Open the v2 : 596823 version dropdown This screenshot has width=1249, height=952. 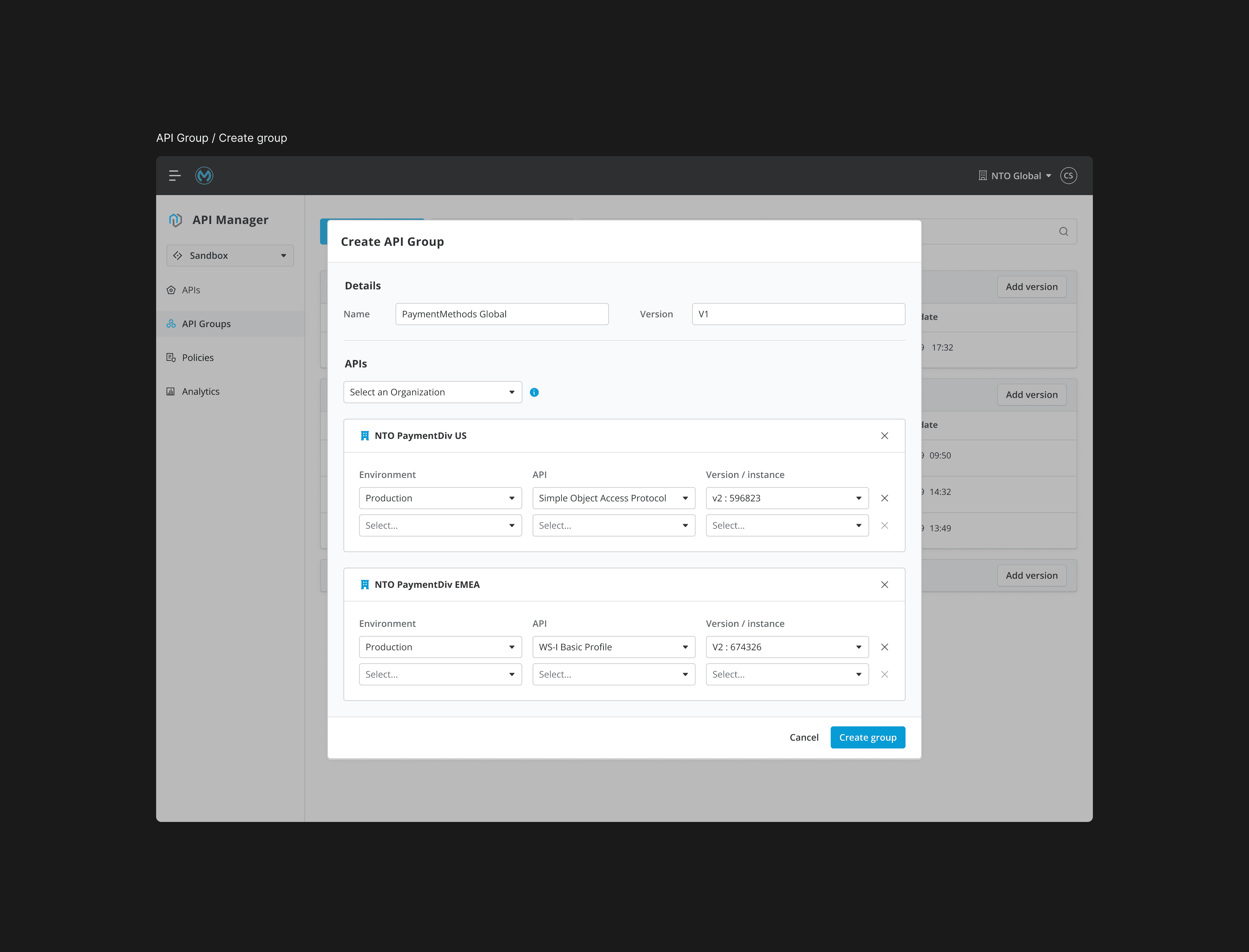pos(786,498)
